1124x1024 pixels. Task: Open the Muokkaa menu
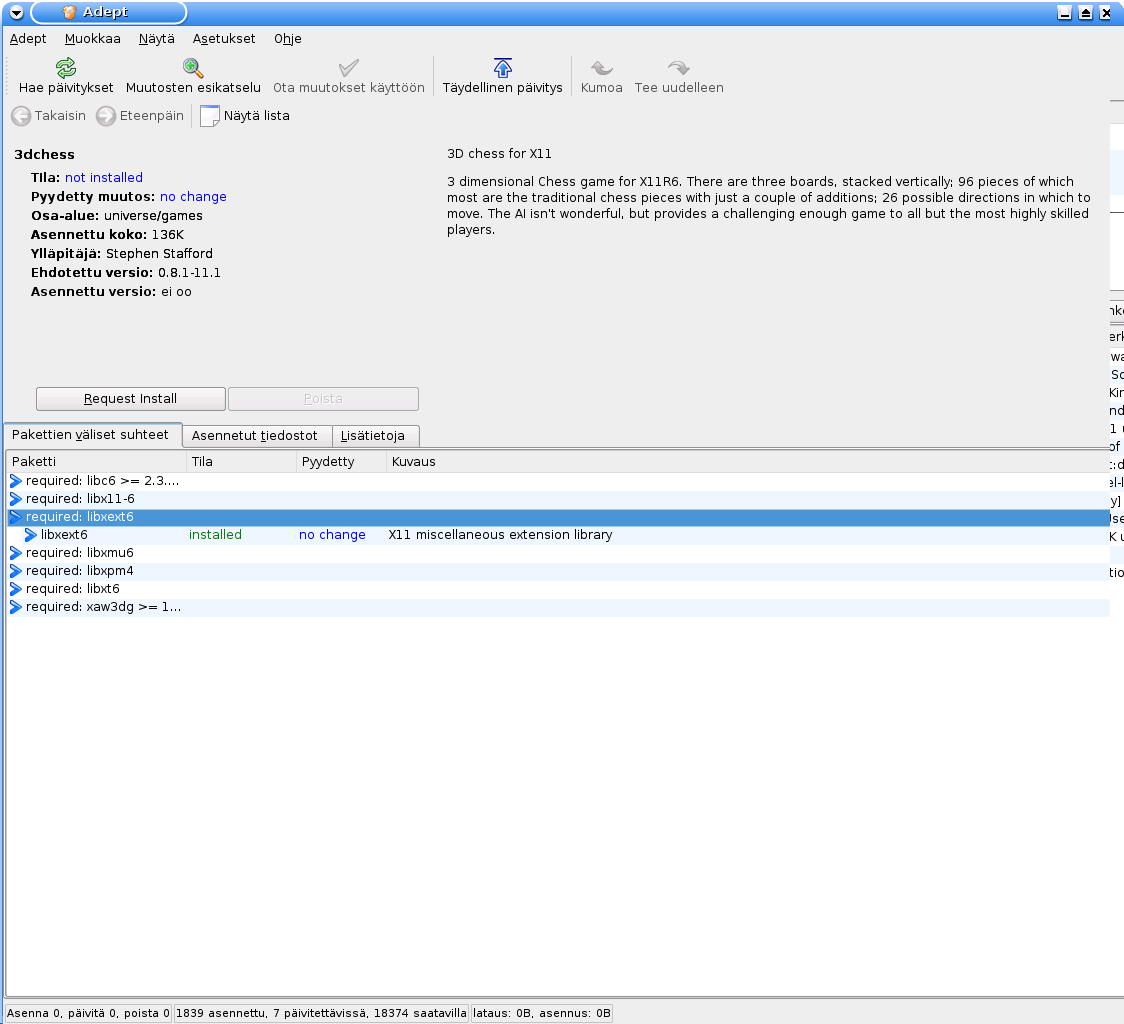[x=92, y=39]
